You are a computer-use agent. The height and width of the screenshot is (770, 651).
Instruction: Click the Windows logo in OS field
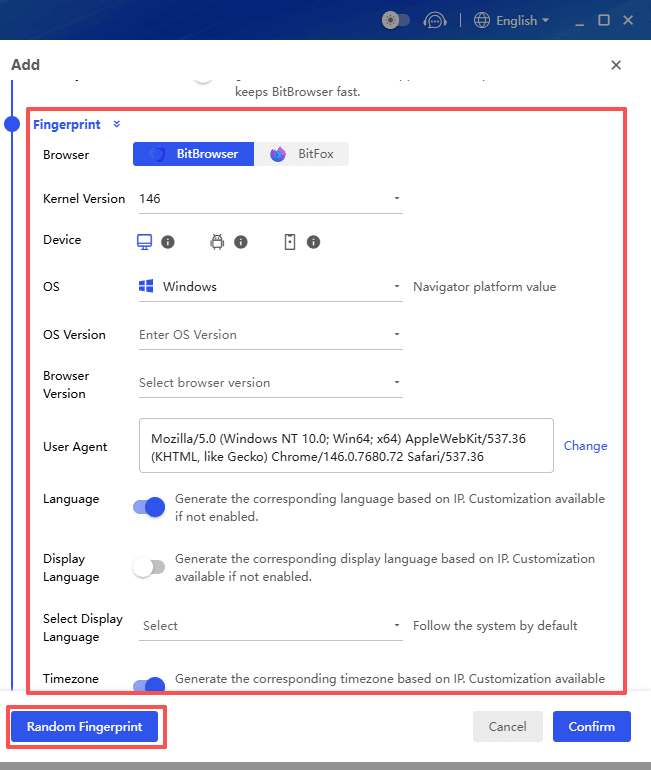point(146,286)
